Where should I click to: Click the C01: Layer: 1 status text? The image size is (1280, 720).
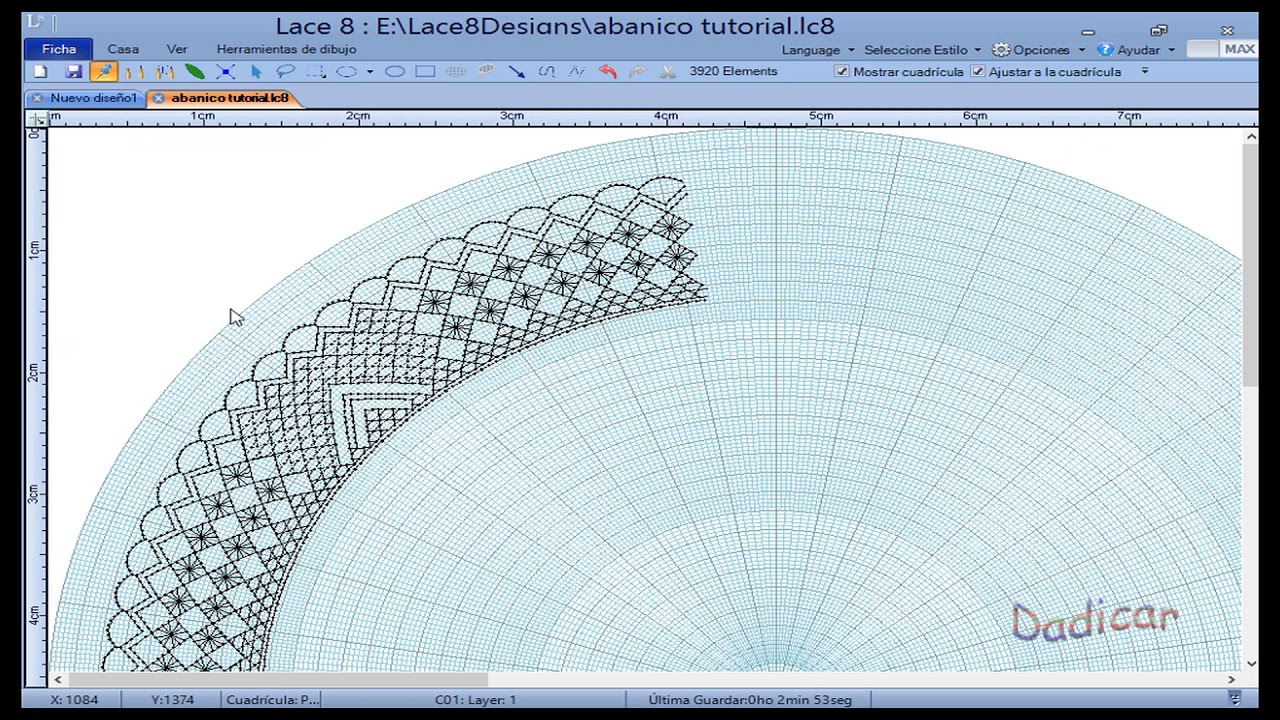[x=475, y=700]
